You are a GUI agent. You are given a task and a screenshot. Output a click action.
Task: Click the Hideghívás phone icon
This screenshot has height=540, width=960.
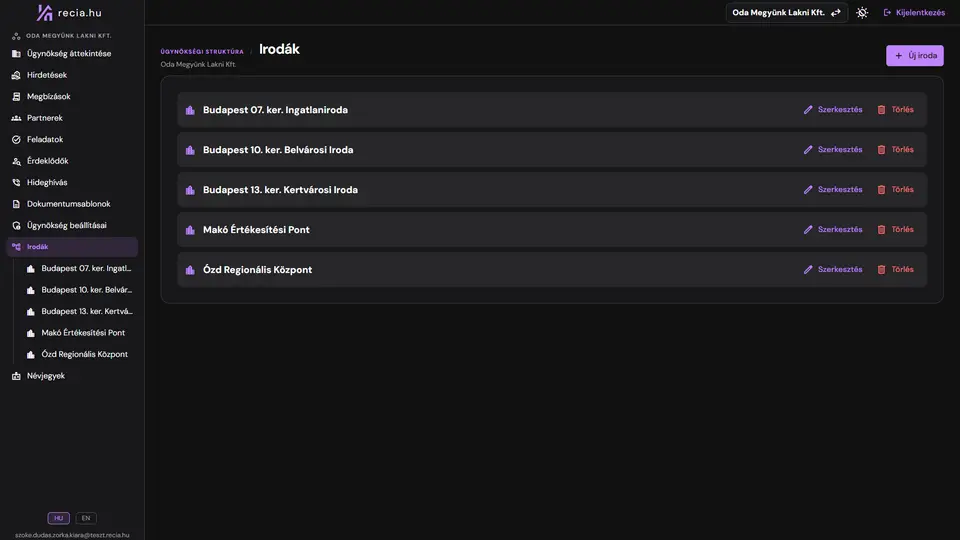(x=16, y=182)
